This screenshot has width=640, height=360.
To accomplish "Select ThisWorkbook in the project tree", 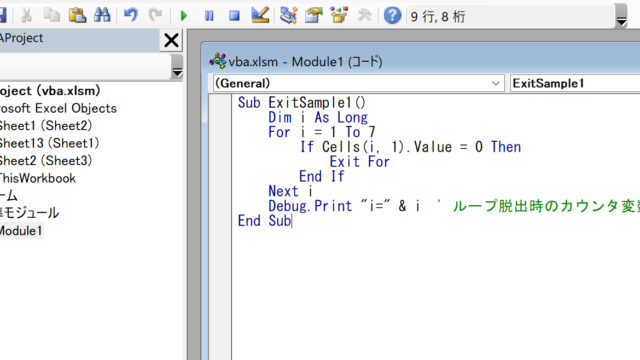I will tap(37, 178).
